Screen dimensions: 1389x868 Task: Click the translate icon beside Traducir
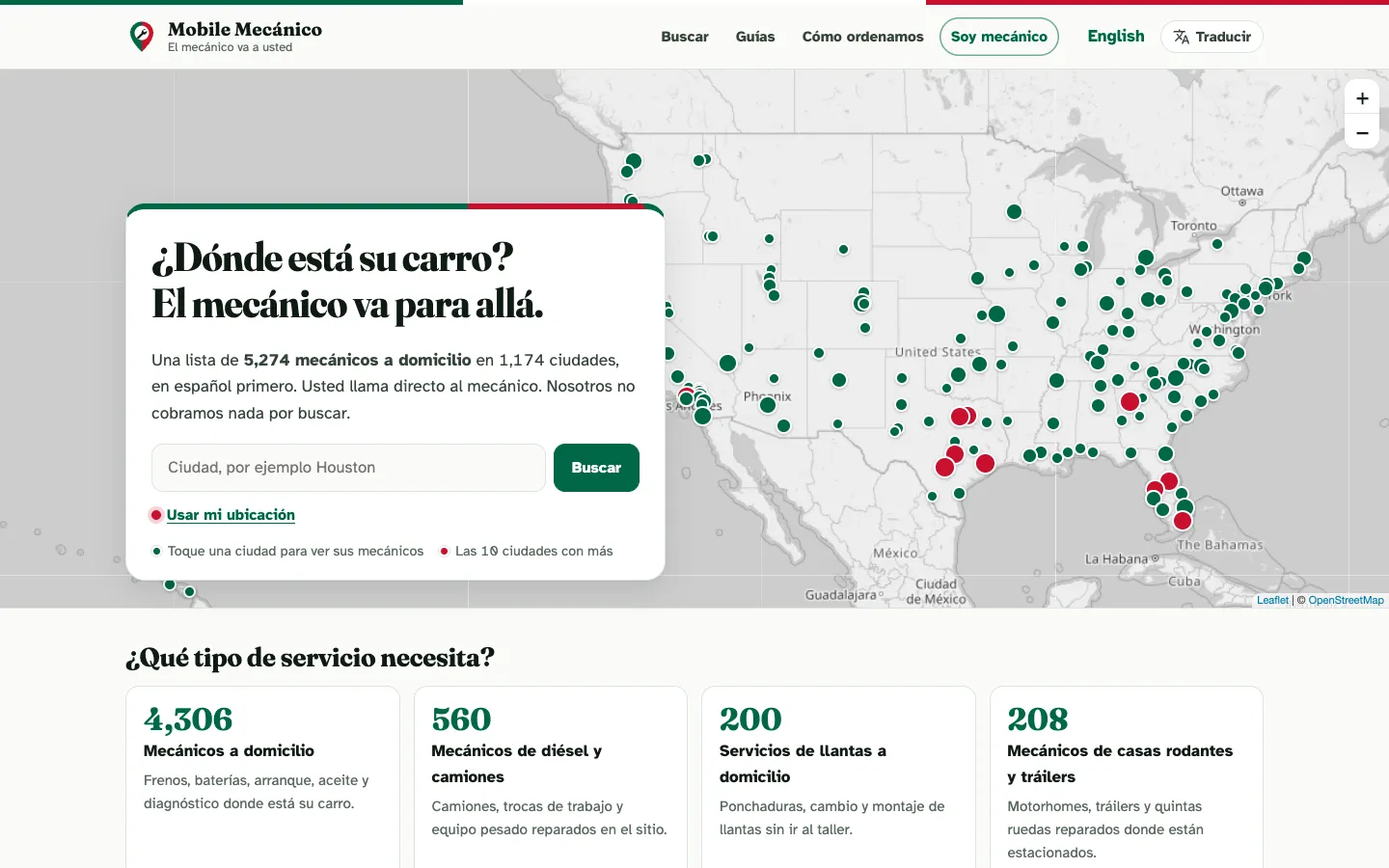1181,37
